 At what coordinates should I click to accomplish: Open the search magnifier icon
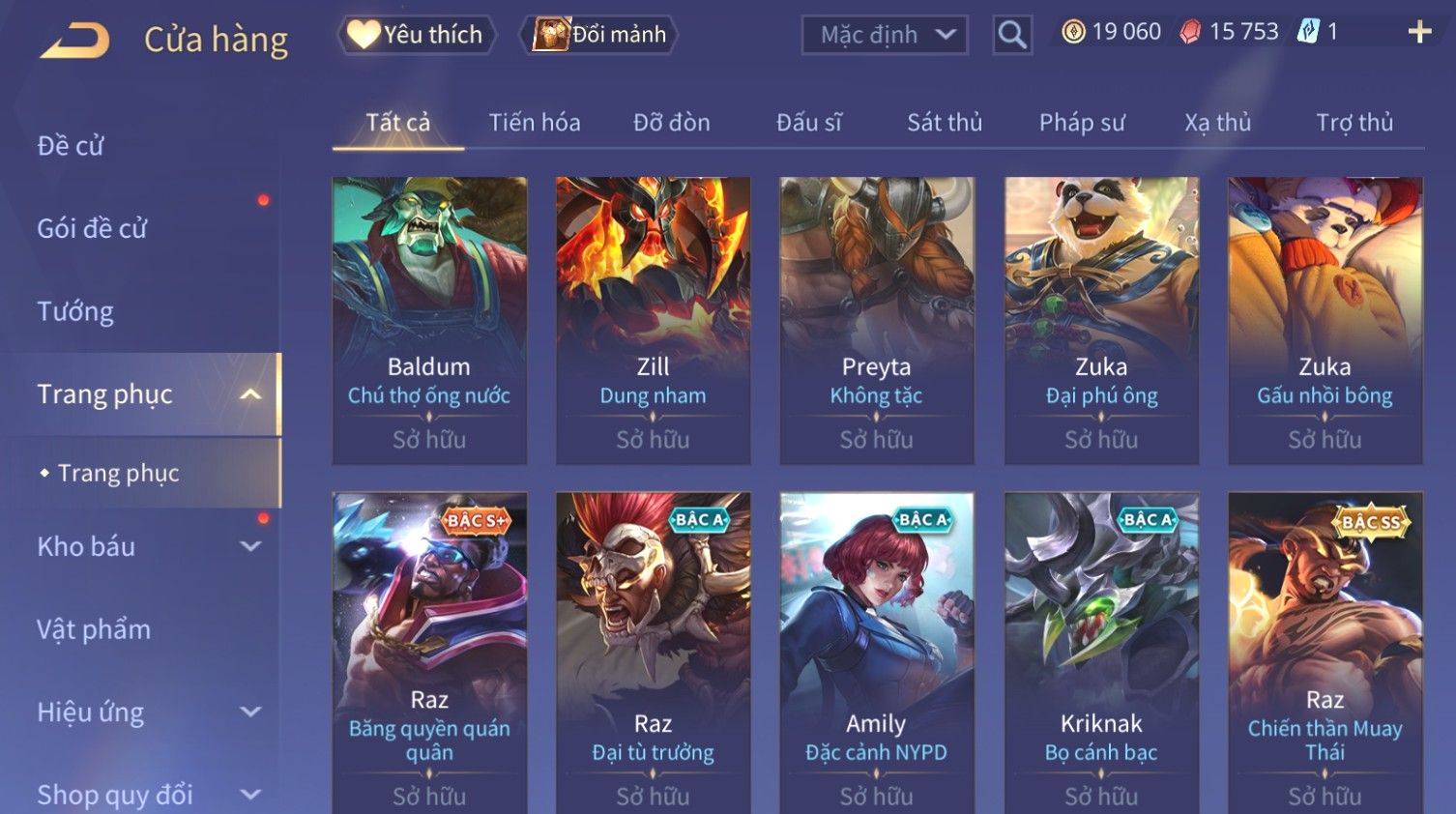[1012, 35]
